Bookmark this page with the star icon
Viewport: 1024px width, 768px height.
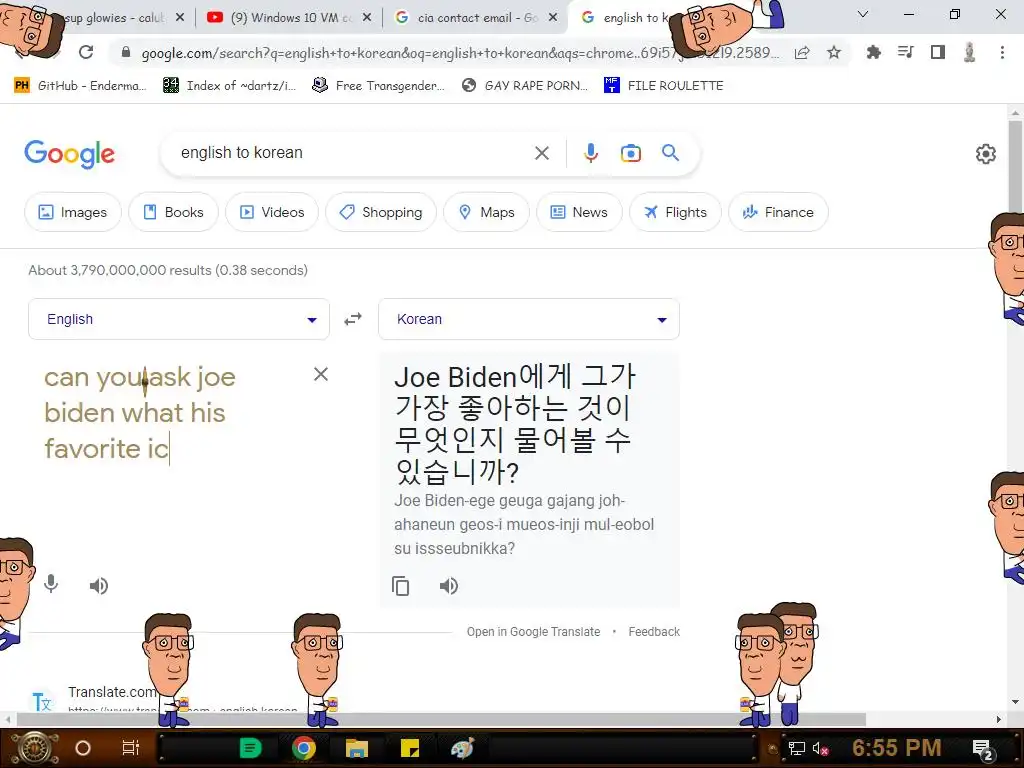[834, 52]
